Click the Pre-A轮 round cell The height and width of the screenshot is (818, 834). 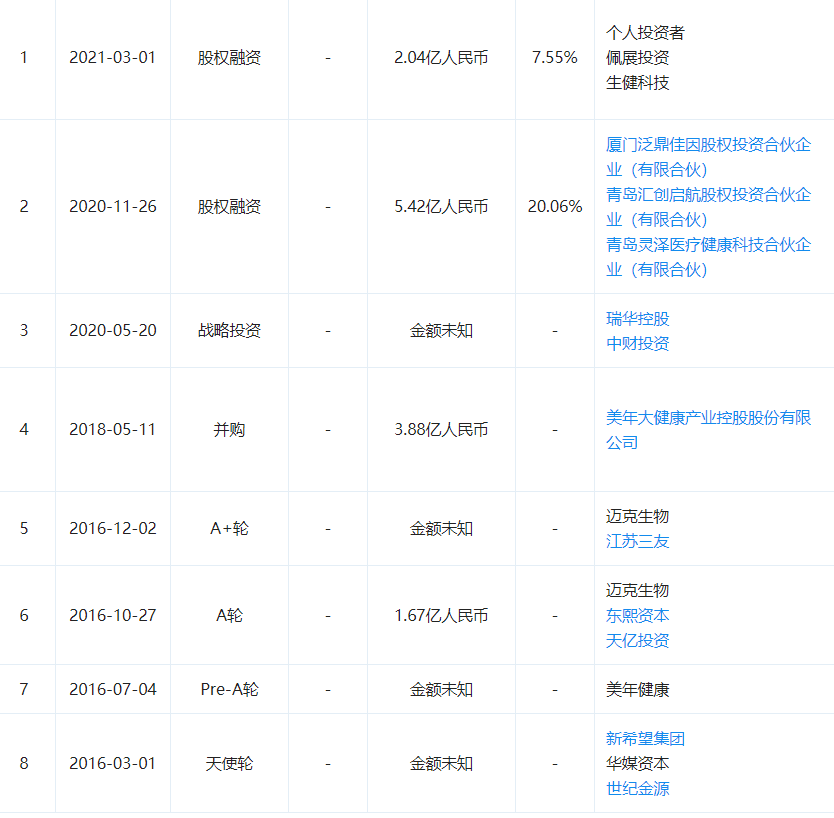(x=229, y=690)
